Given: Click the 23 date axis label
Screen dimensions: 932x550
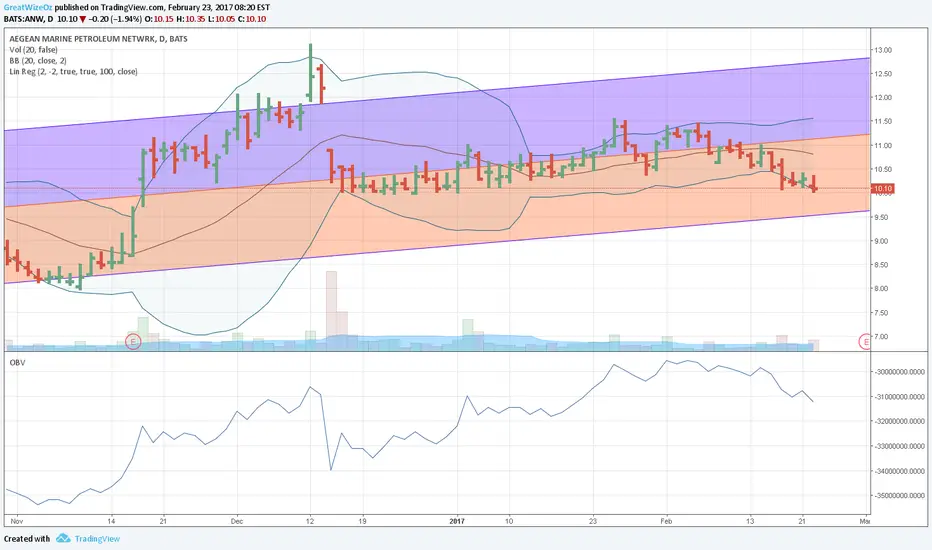Looking at the screenshot, I should tap(593, 521).
